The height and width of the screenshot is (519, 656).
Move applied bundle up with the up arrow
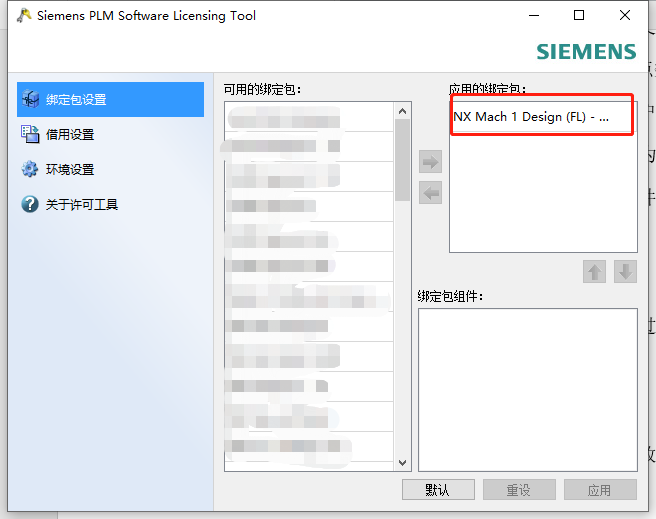click(594, 272)
